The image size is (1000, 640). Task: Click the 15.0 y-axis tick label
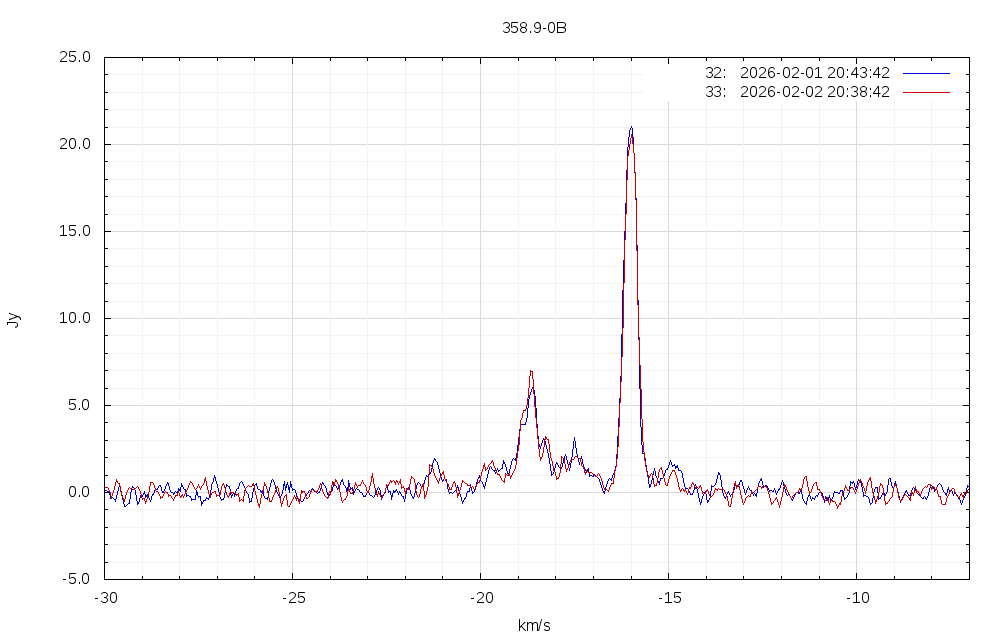pos(75,231)
